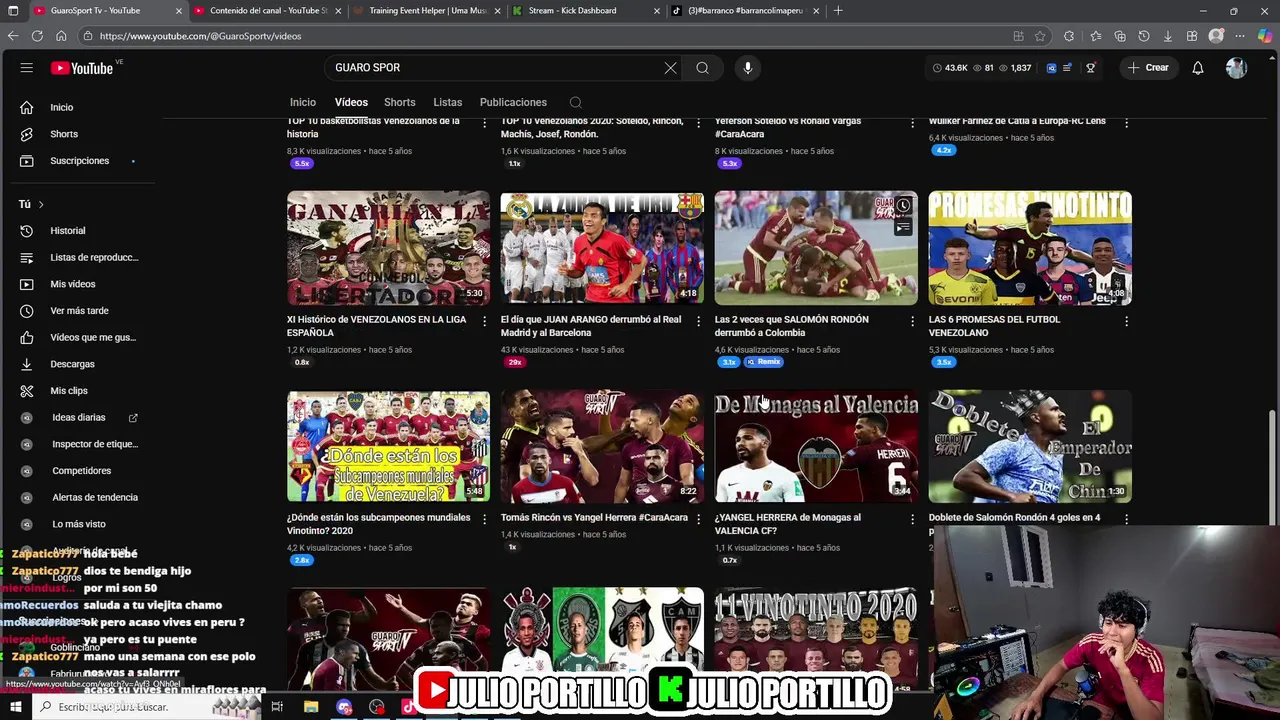This screenshot has width=1280, height=720.
Task: Play the PROMESAS VINOTINTO thumbnail
Action: pos(1030,248)
